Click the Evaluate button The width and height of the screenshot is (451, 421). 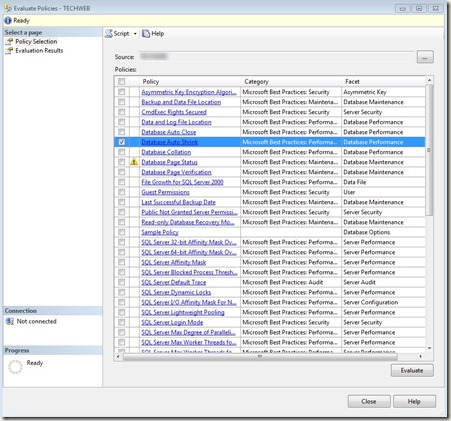click(x=412, y=370)
